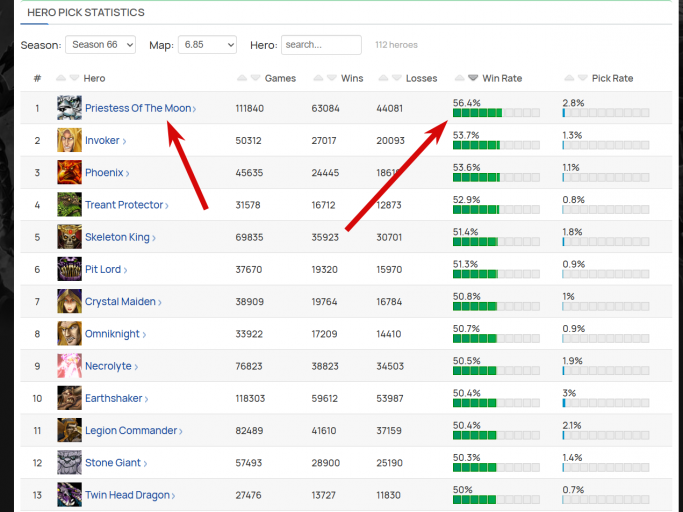
Task: Open the Phoenix hero link
Action: (x=107, y=173)
